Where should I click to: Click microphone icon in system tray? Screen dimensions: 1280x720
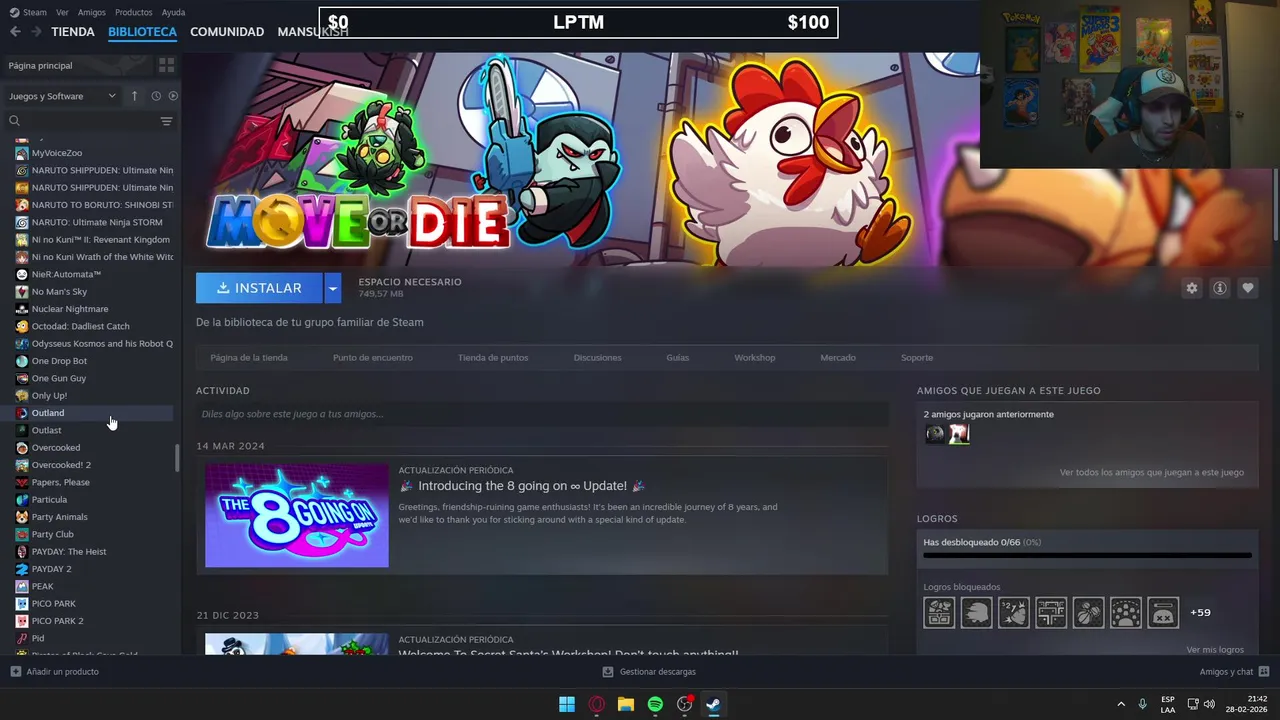click(1142, 704)
